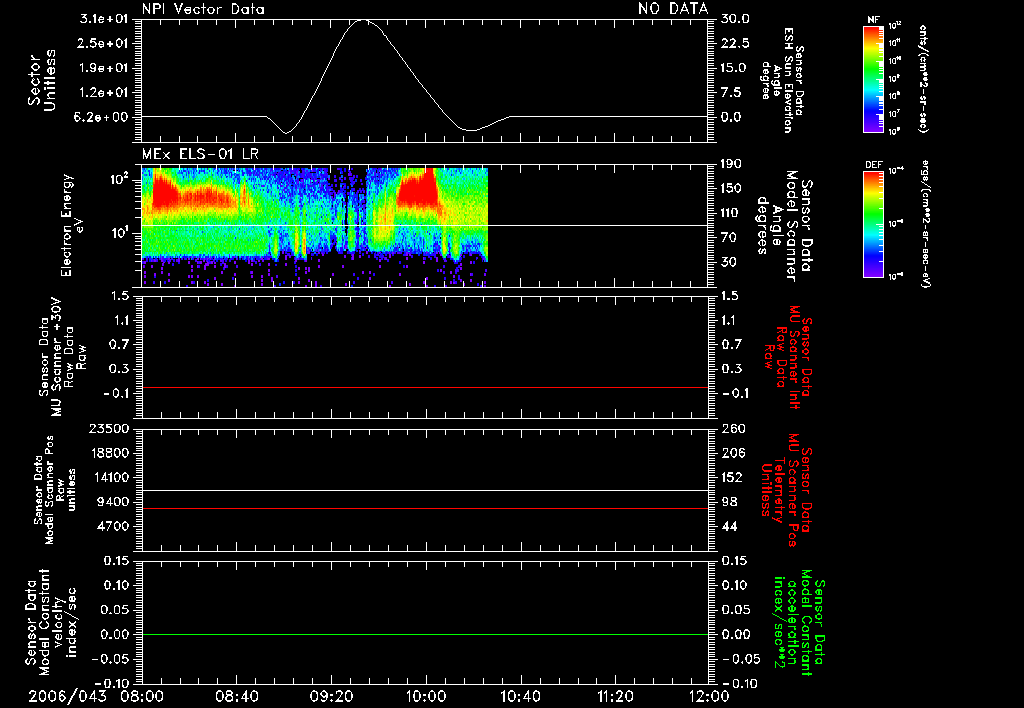1024x708 pixels.
Task: Click the '22.5' sun elevation tick
Action: coord(735,43)
